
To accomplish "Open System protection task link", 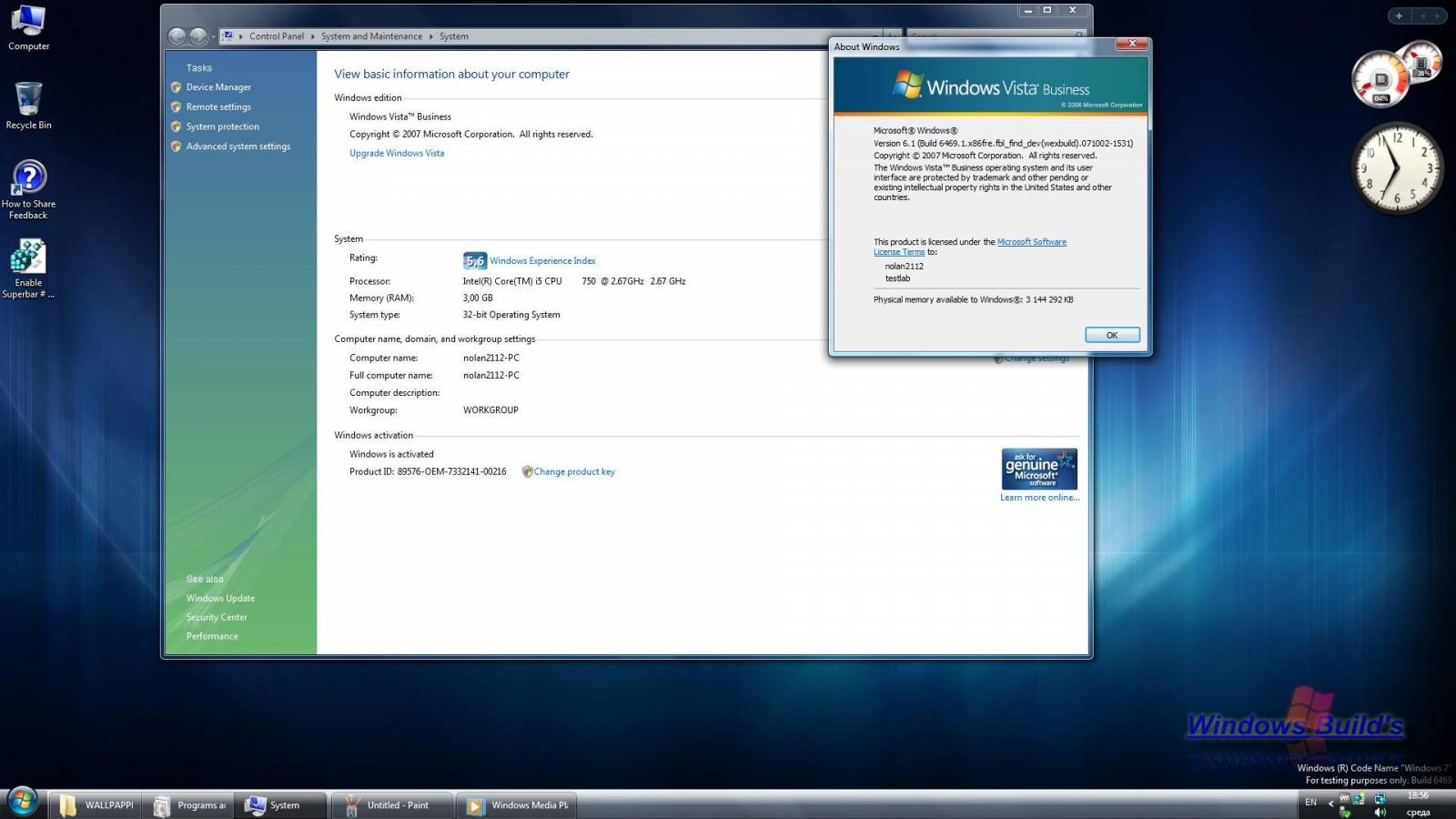I will point(223,127).
